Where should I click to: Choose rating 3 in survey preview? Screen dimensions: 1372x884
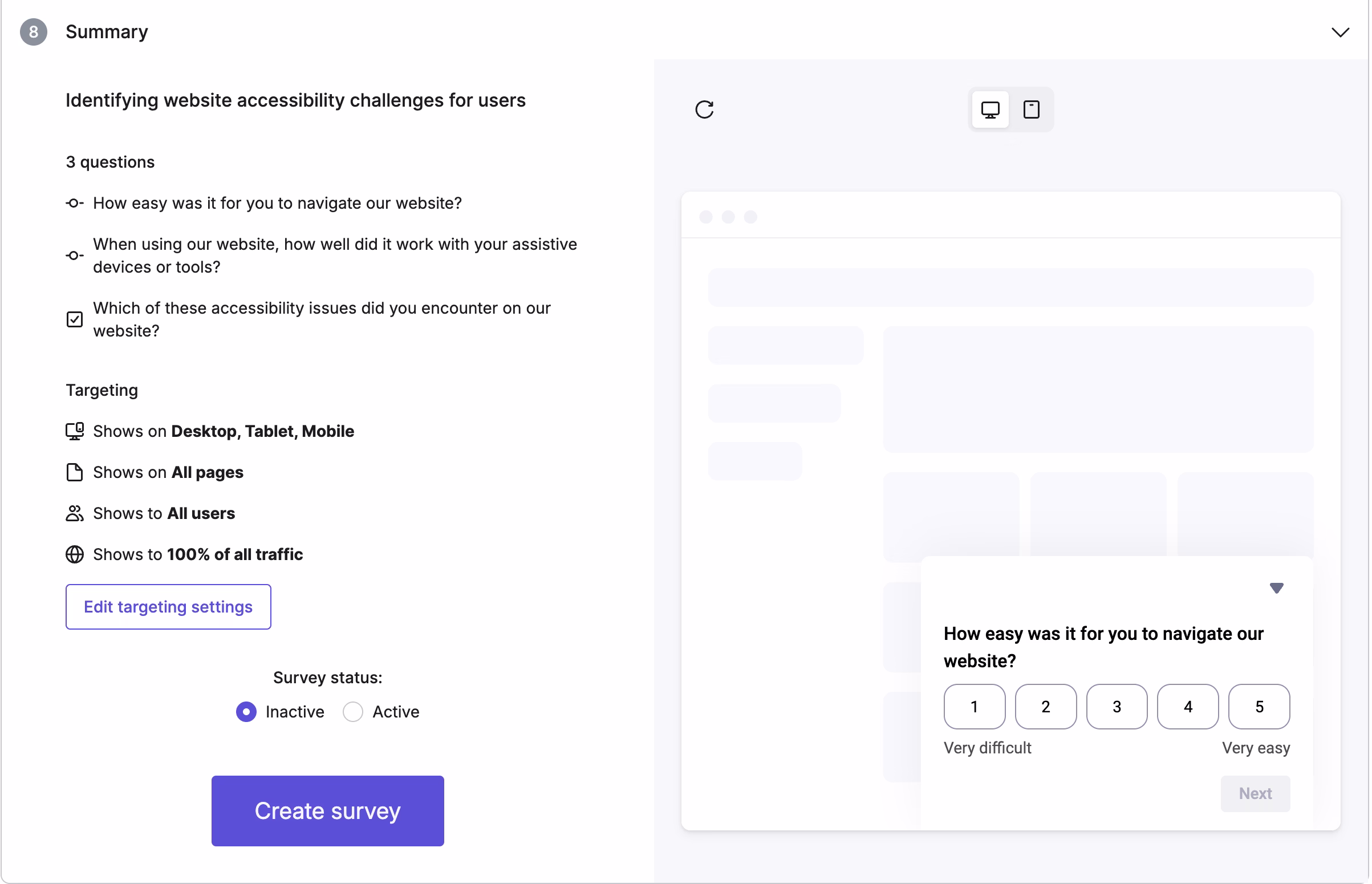(x=1117, y=707)
